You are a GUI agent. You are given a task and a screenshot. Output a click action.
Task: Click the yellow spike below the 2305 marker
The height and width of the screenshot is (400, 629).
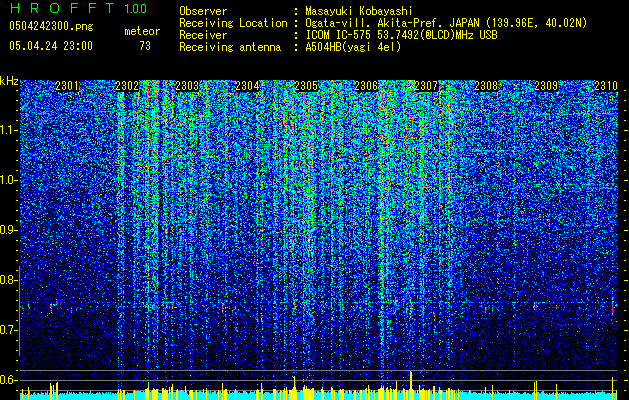295,388
